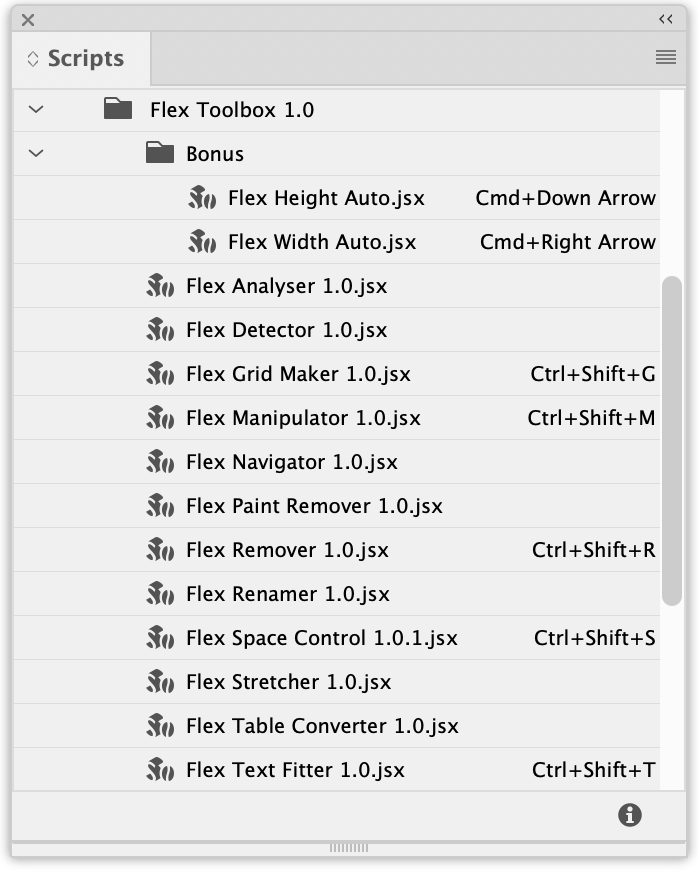Click the Flex Analyser script icon
Image resolution: width=698 pixels, height=872 pixels.
161,286
